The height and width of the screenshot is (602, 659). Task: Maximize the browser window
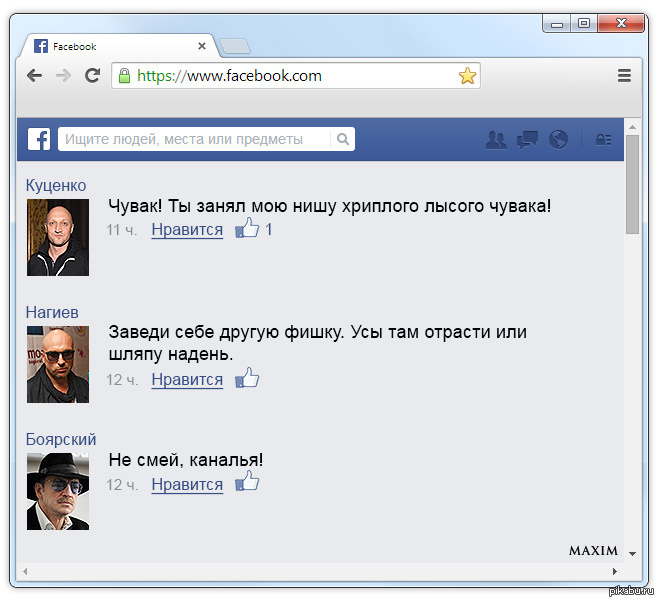[584, 23]
